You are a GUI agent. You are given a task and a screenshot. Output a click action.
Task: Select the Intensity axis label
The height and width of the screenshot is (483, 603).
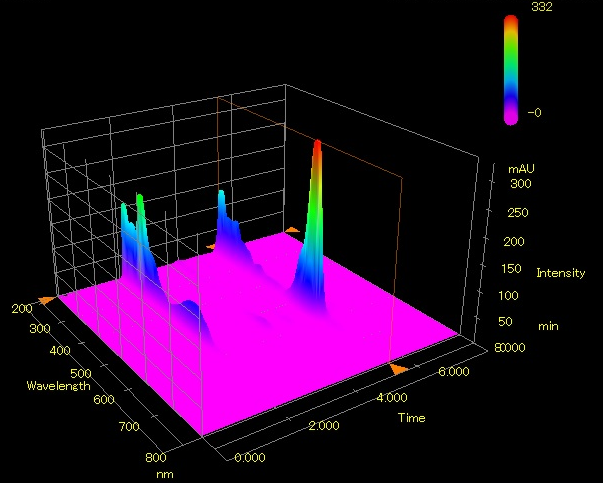[560, 272]
